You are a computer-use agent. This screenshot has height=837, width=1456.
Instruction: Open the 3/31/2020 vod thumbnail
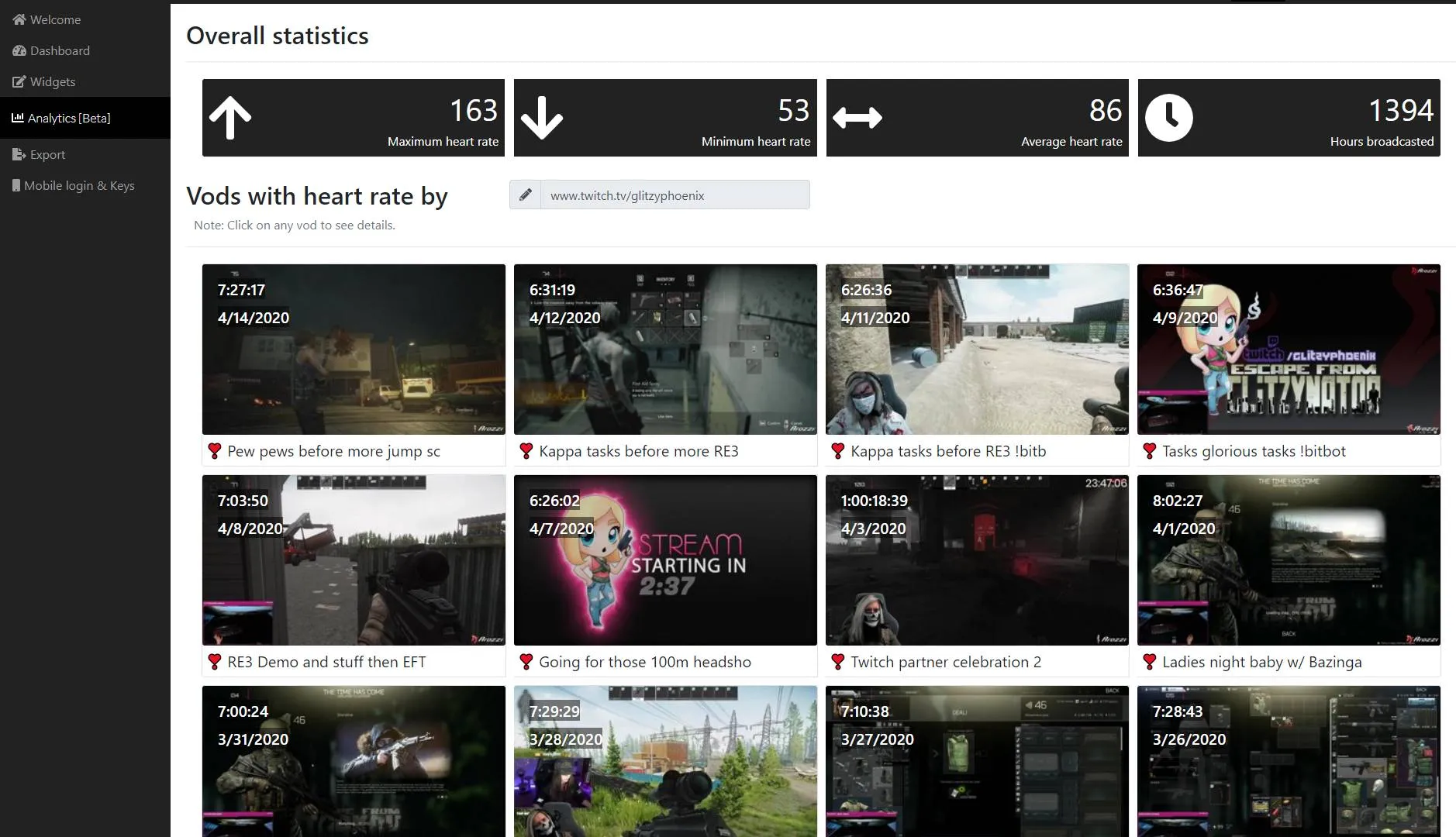(x=354, y=761)
